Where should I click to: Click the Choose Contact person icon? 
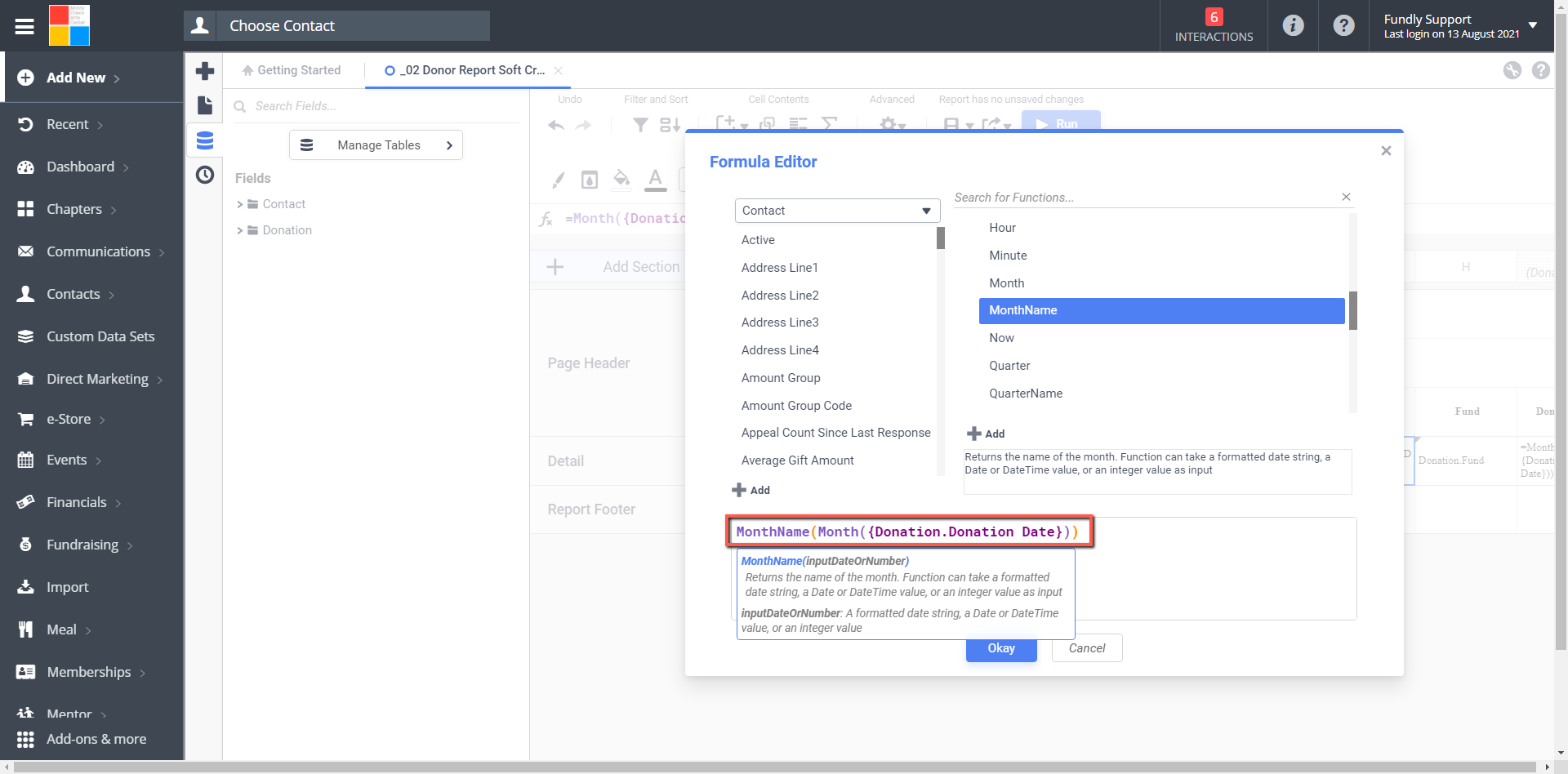click(200, 26)
